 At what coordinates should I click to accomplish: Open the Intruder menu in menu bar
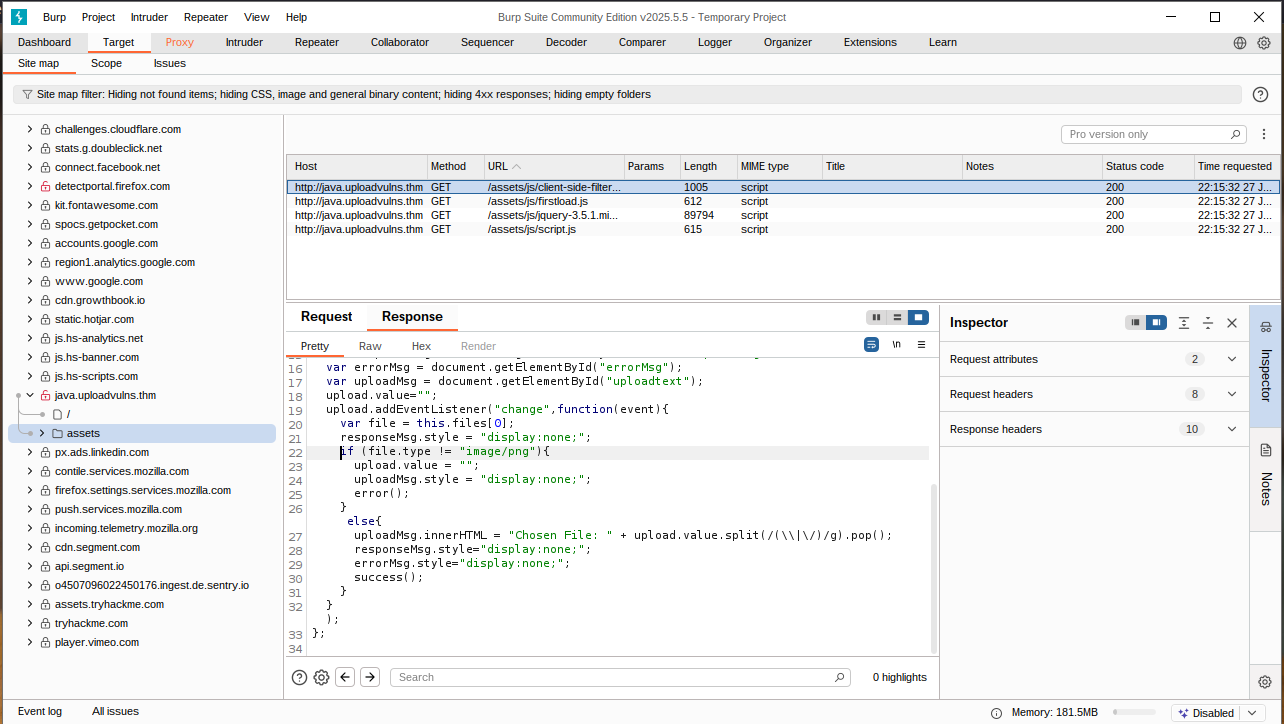(150, 17)
